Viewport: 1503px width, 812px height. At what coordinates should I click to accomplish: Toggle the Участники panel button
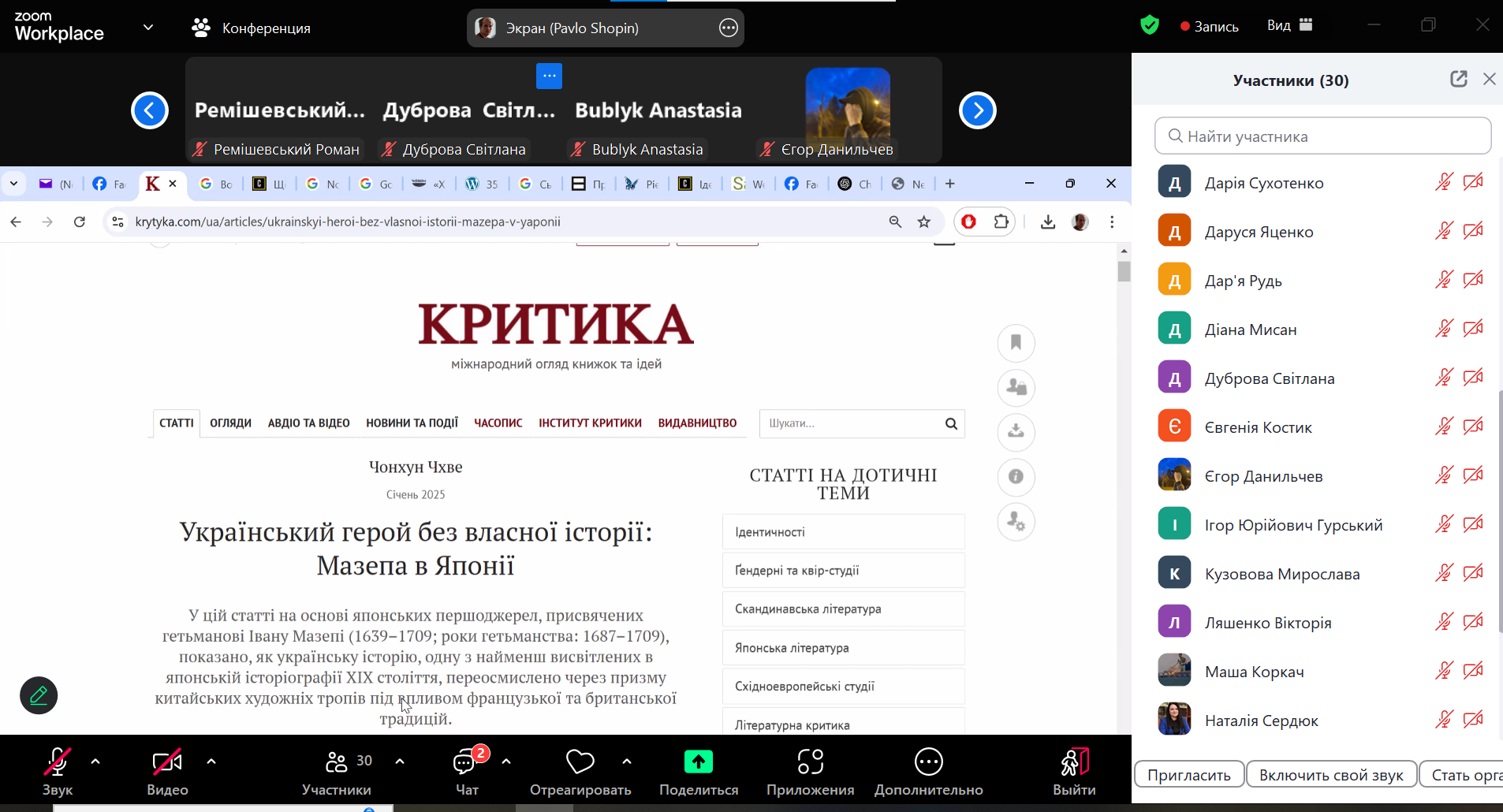coord(337,773)
